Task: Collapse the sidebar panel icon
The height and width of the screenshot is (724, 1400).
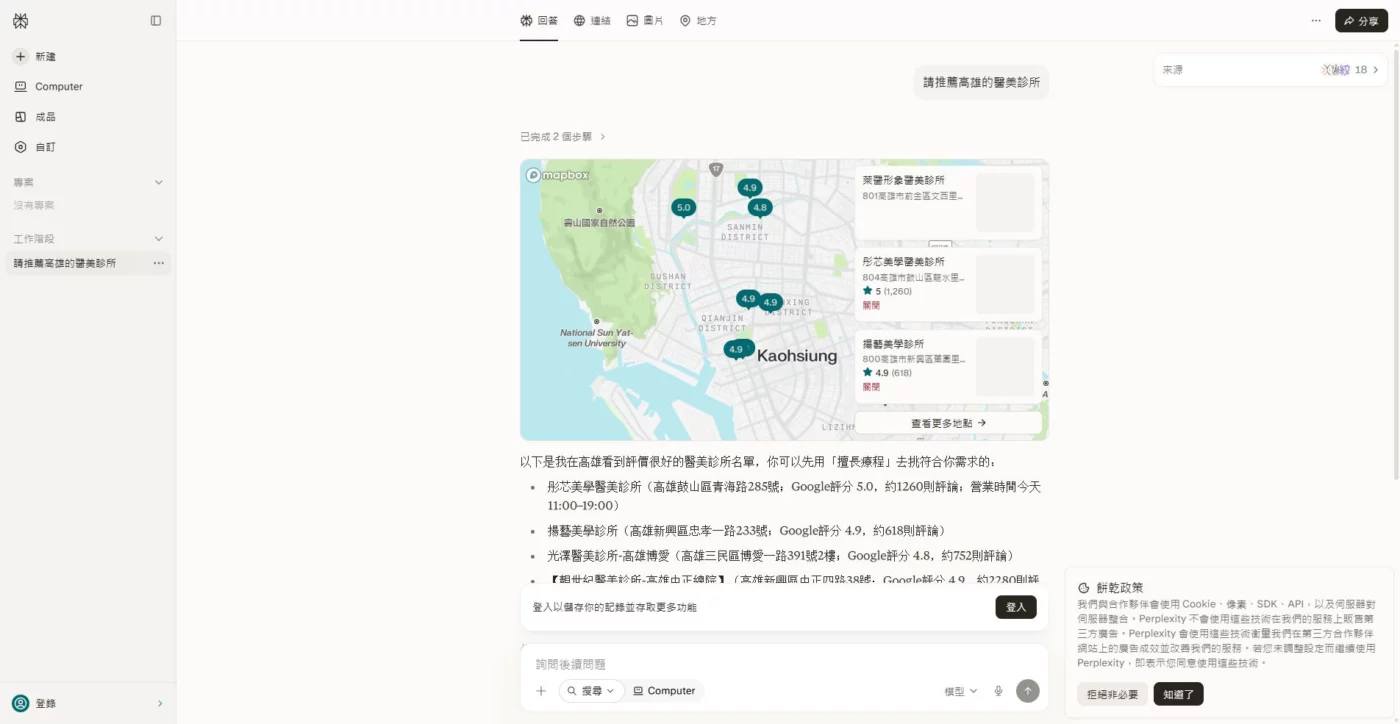Action: (156, 20)
